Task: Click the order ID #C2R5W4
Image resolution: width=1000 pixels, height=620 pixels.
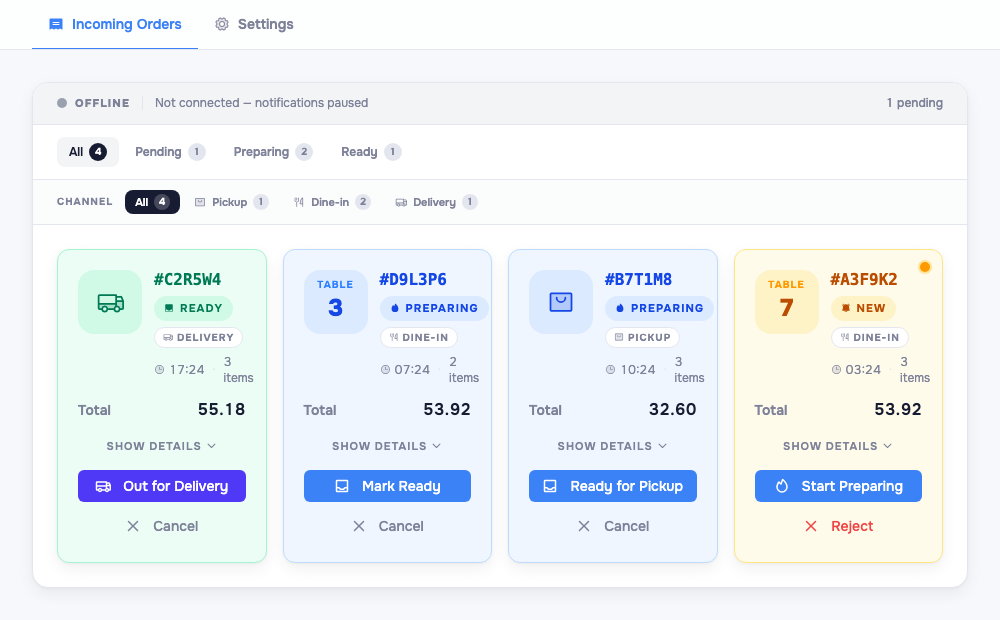Action: coord(187,279)
